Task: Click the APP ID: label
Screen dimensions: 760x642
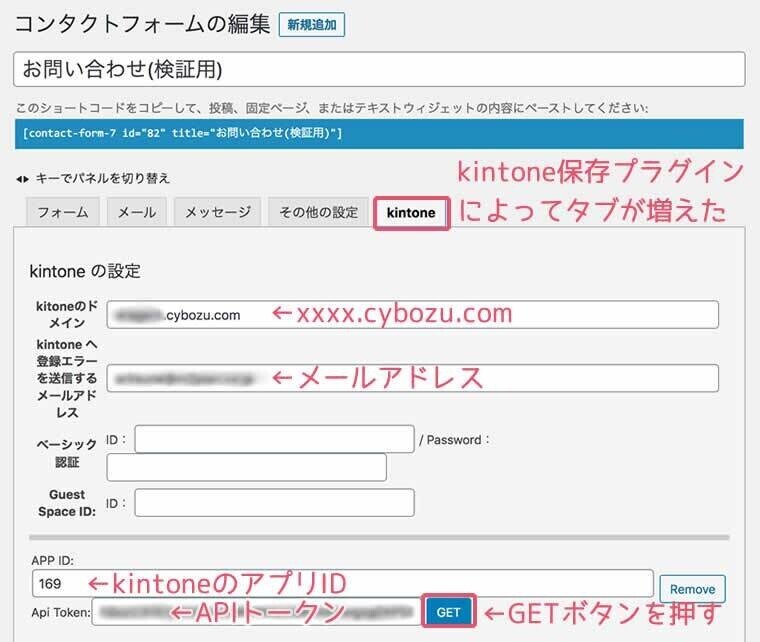Action: click(x=53, y=561)
